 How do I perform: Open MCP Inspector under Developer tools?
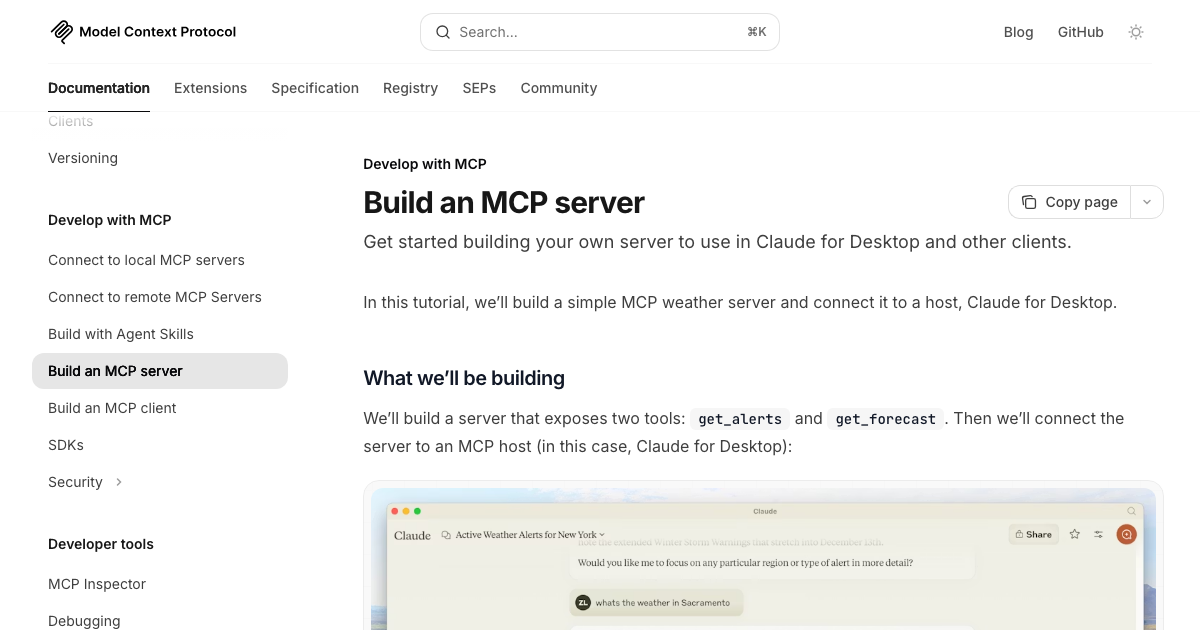pos(97,584)
